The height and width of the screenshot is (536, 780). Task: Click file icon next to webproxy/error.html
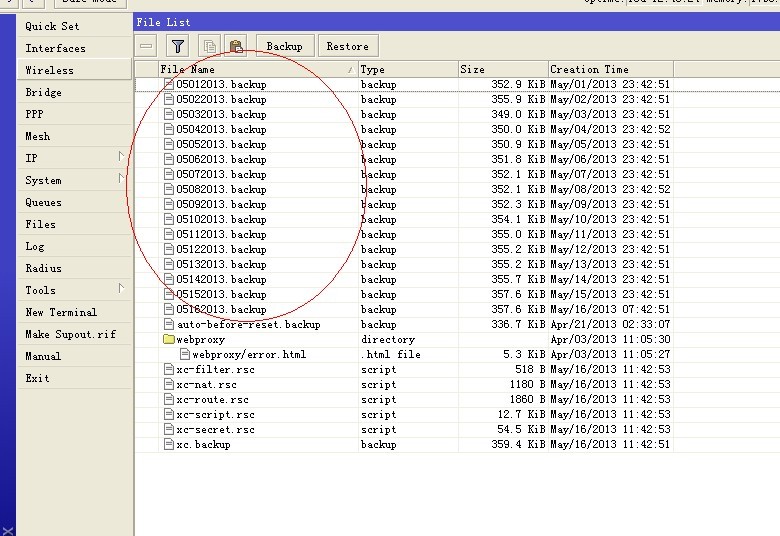coord(185,354)
